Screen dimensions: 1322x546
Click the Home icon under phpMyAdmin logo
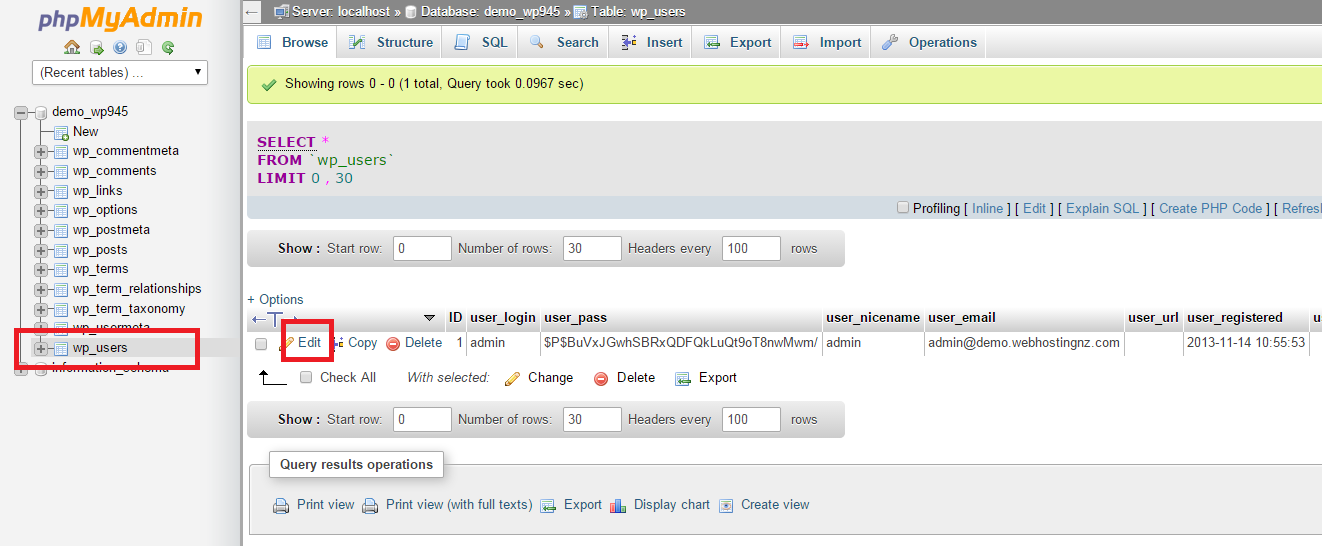tap(72, 47)
